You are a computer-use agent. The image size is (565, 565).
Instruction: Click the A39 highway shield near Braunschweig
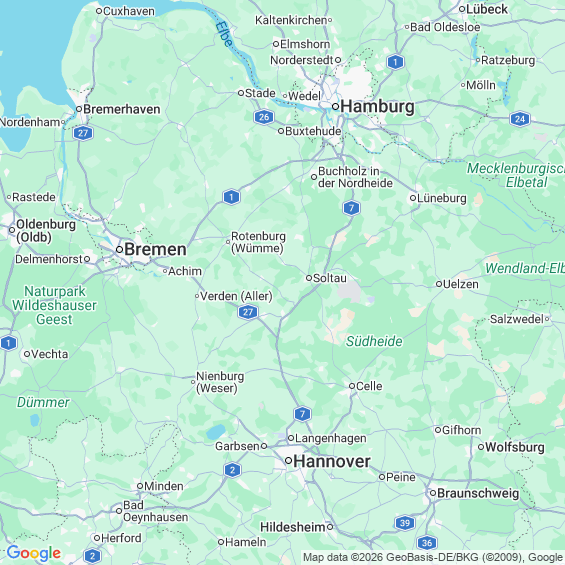[x=405, y=523]
